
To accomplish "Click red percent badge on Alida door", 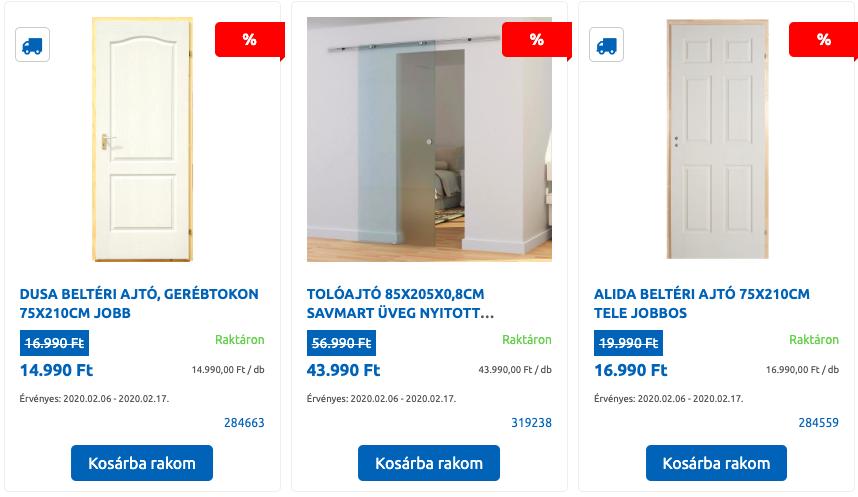I will (824, 40).
